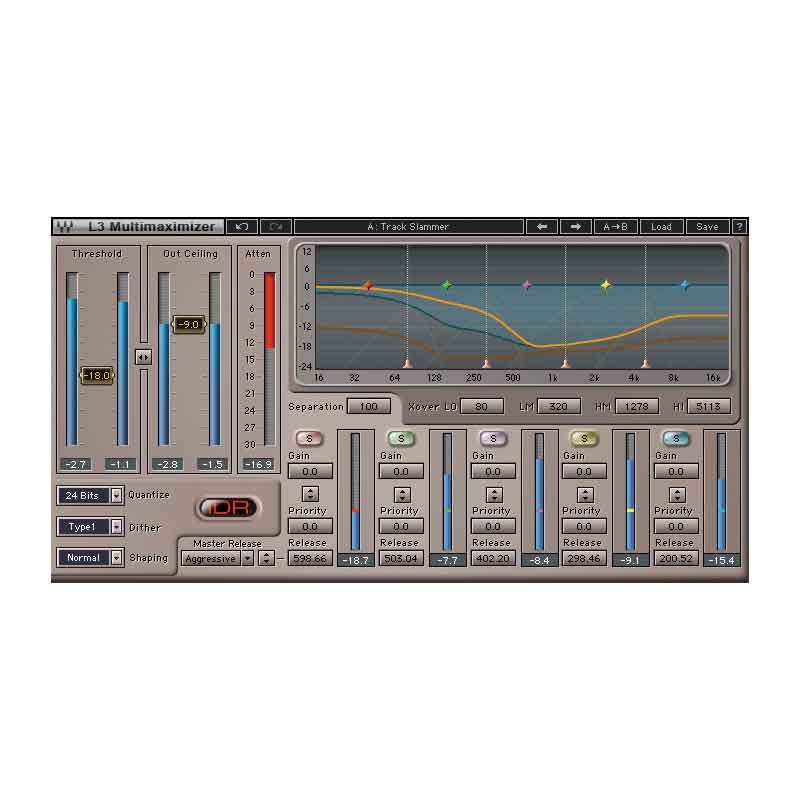Screen dimensions: 800x800
Task: Toggle the yellow S solo button
Action: click(584, 437)
